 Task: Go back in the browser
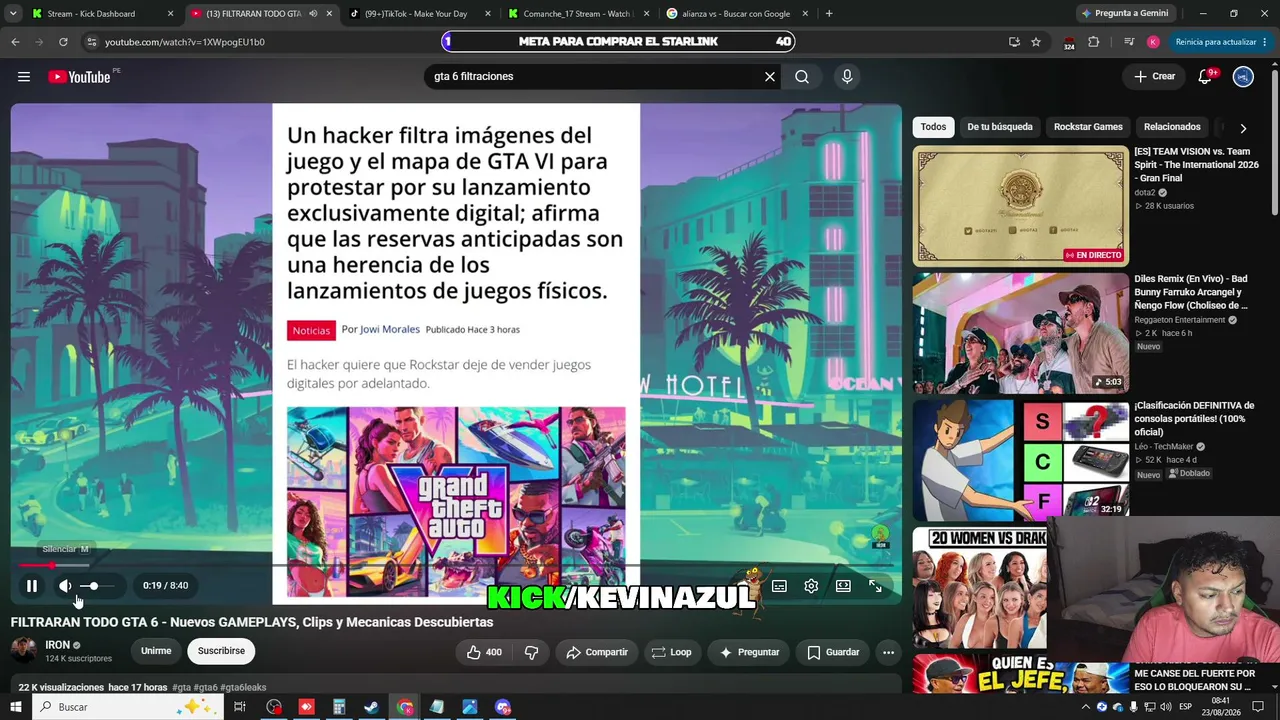coord(15,42)
